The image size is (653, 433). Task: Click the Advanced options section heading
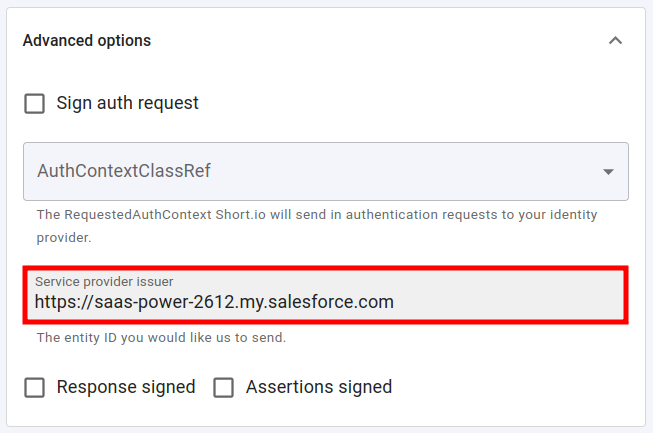coord(87,41)
